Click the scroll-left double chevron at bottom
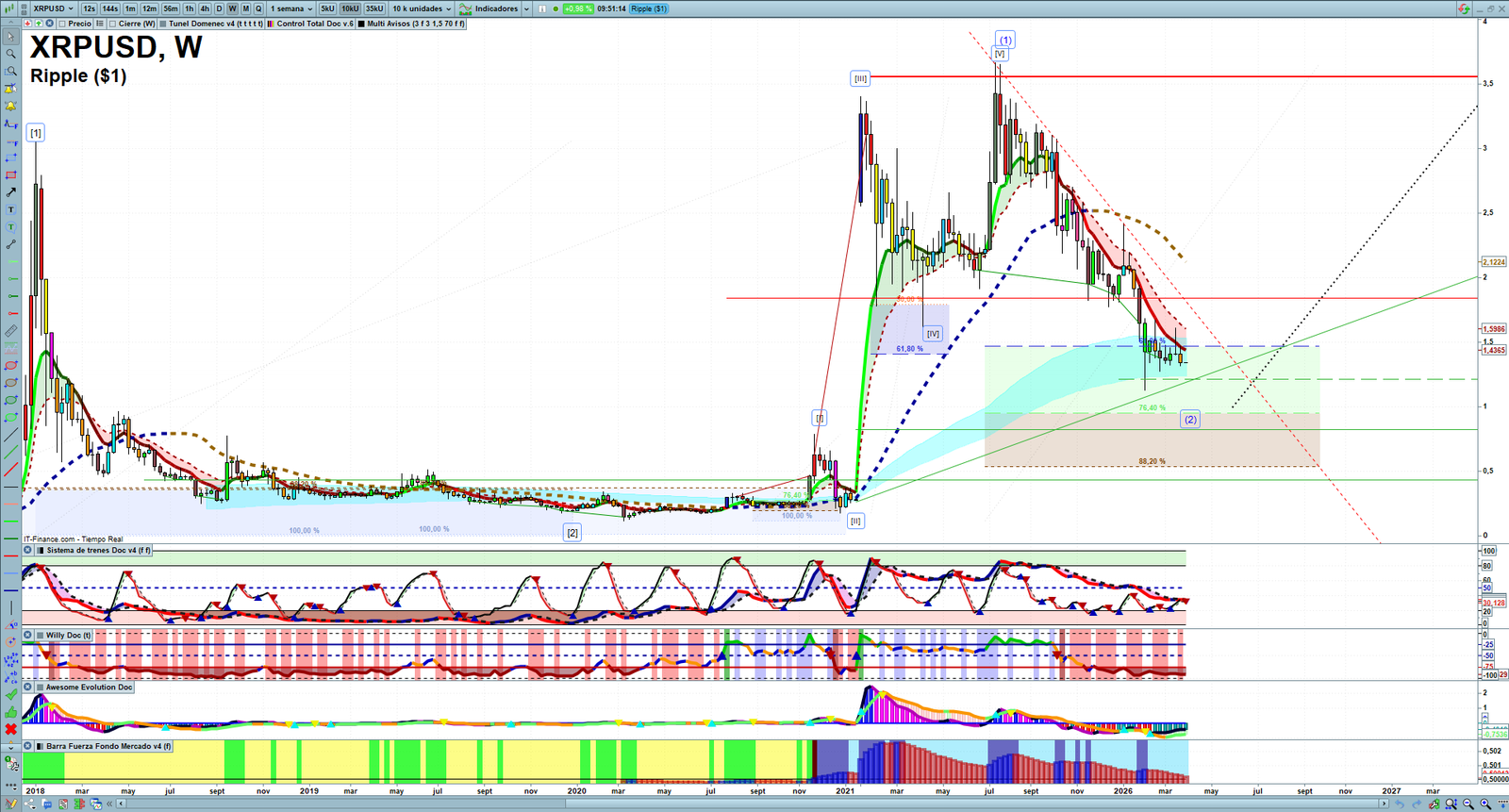 click(110, 804)
